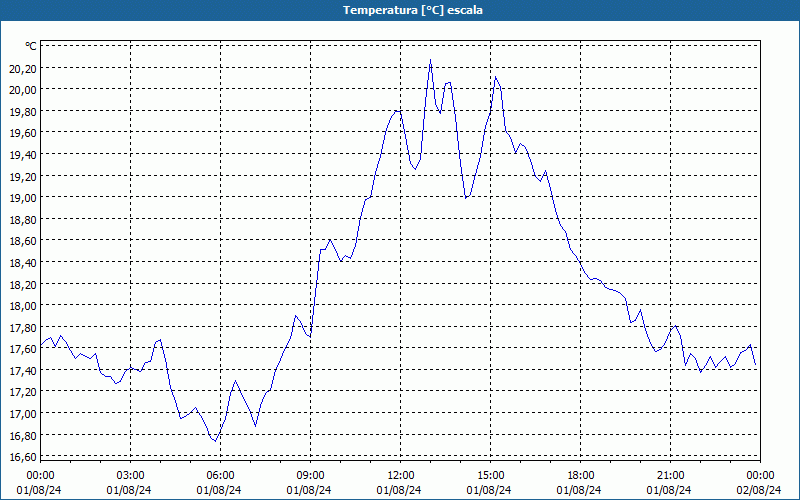Viewport: 800px width, 500px height.
Task: Click the 19,00 temperature tick label
Action: 23,197
